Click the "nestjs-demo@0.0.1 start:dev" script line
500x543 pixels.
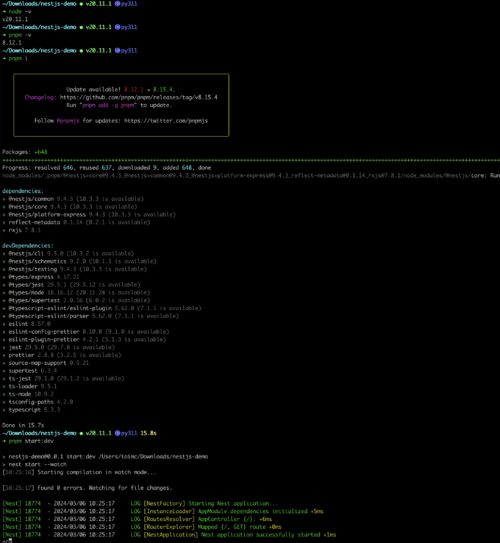coord(105,457)
